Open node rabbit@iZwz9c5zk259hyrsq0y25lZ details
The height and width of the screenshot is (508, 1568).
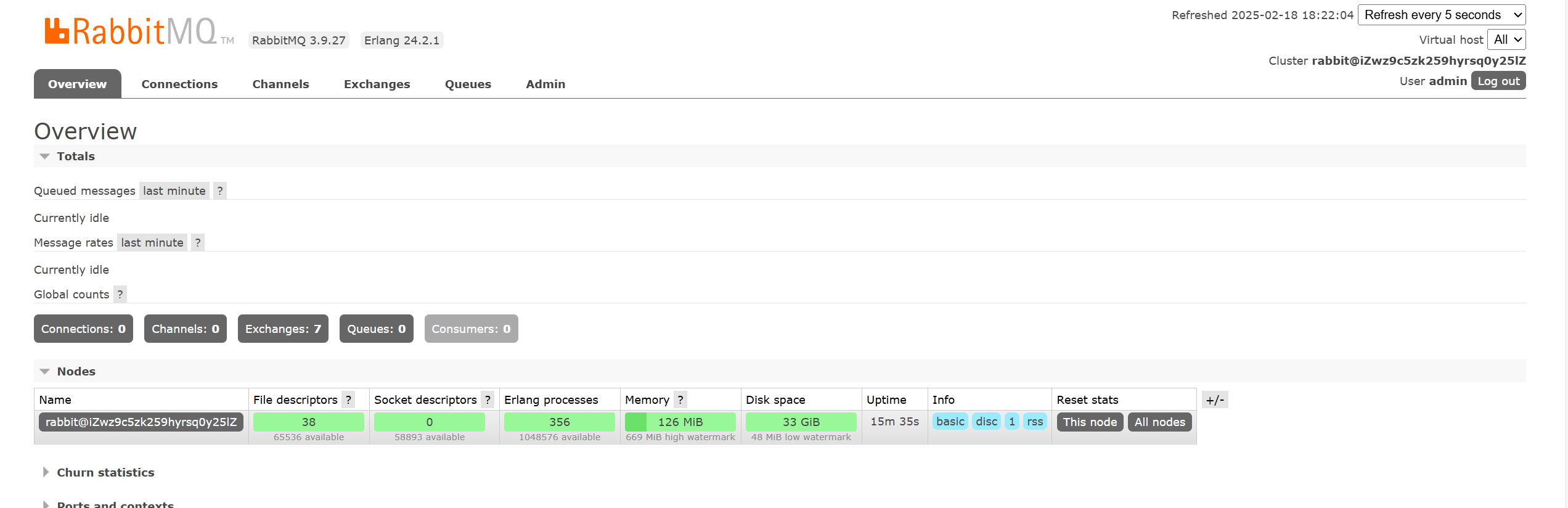(x=141, y=422)
